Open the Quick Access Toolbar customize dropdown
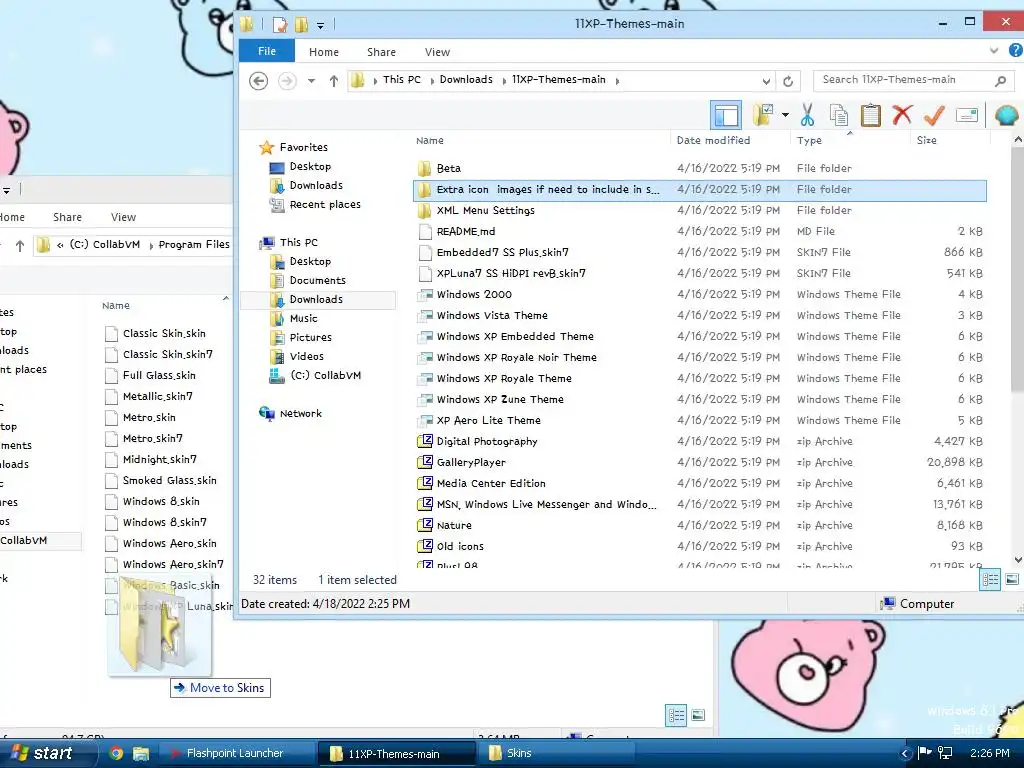1024x768 pixels. (x=320, y=25)
